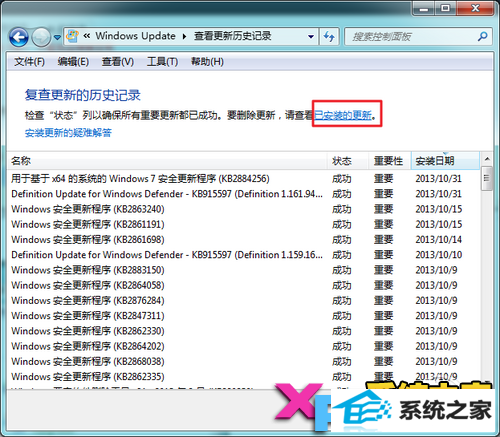This screenshot has height=437, width=500.
Task: Open the address bar history dropdown
Action: coord(311,36)
